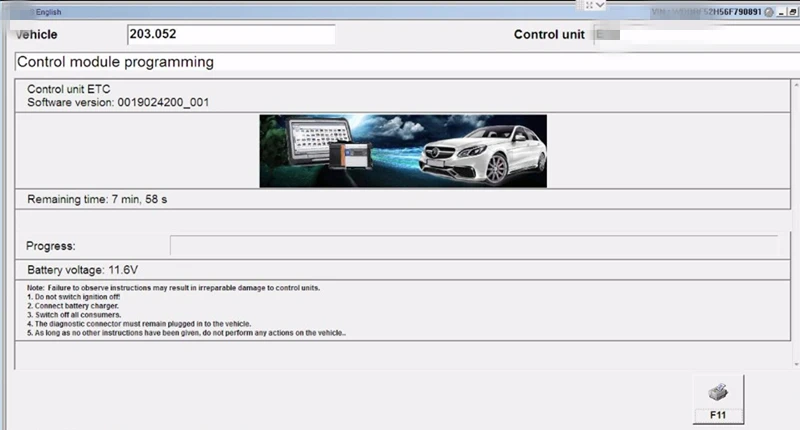Click the scrollbar down arrow
The width and height of the screenshot is (800, 430).
tap(796, 364)
